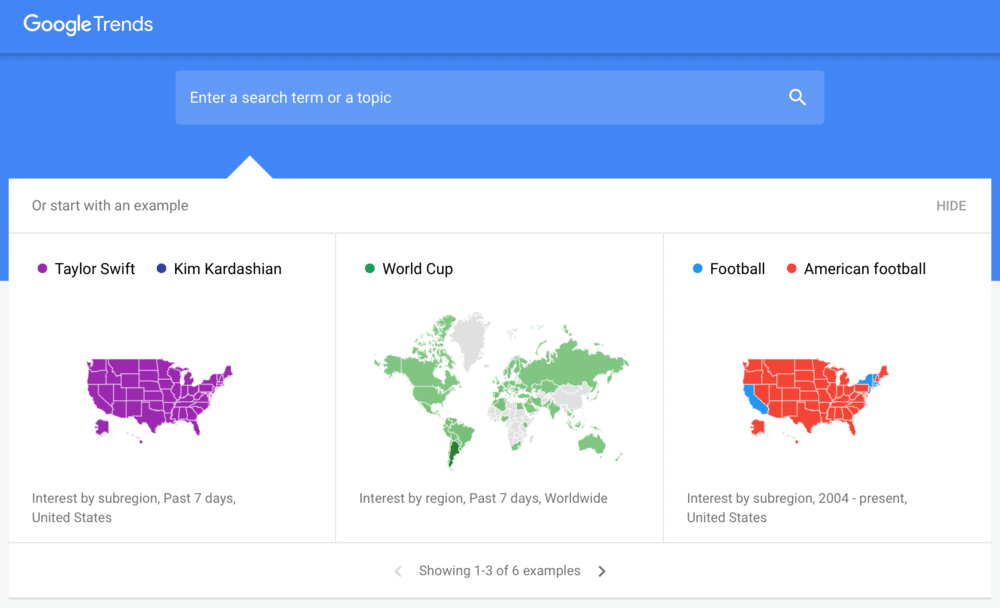The height and width of the screenshot is (608, 1000).
Task: Click the search magnifying glass icon
Action: pos(797,97)
